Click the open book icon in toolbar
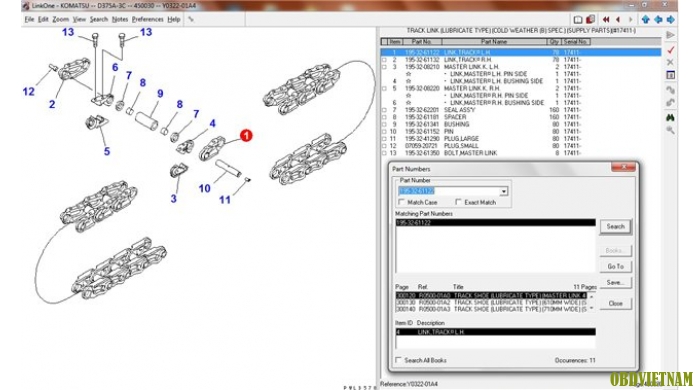Screen dimensions: 700x390 578,20
